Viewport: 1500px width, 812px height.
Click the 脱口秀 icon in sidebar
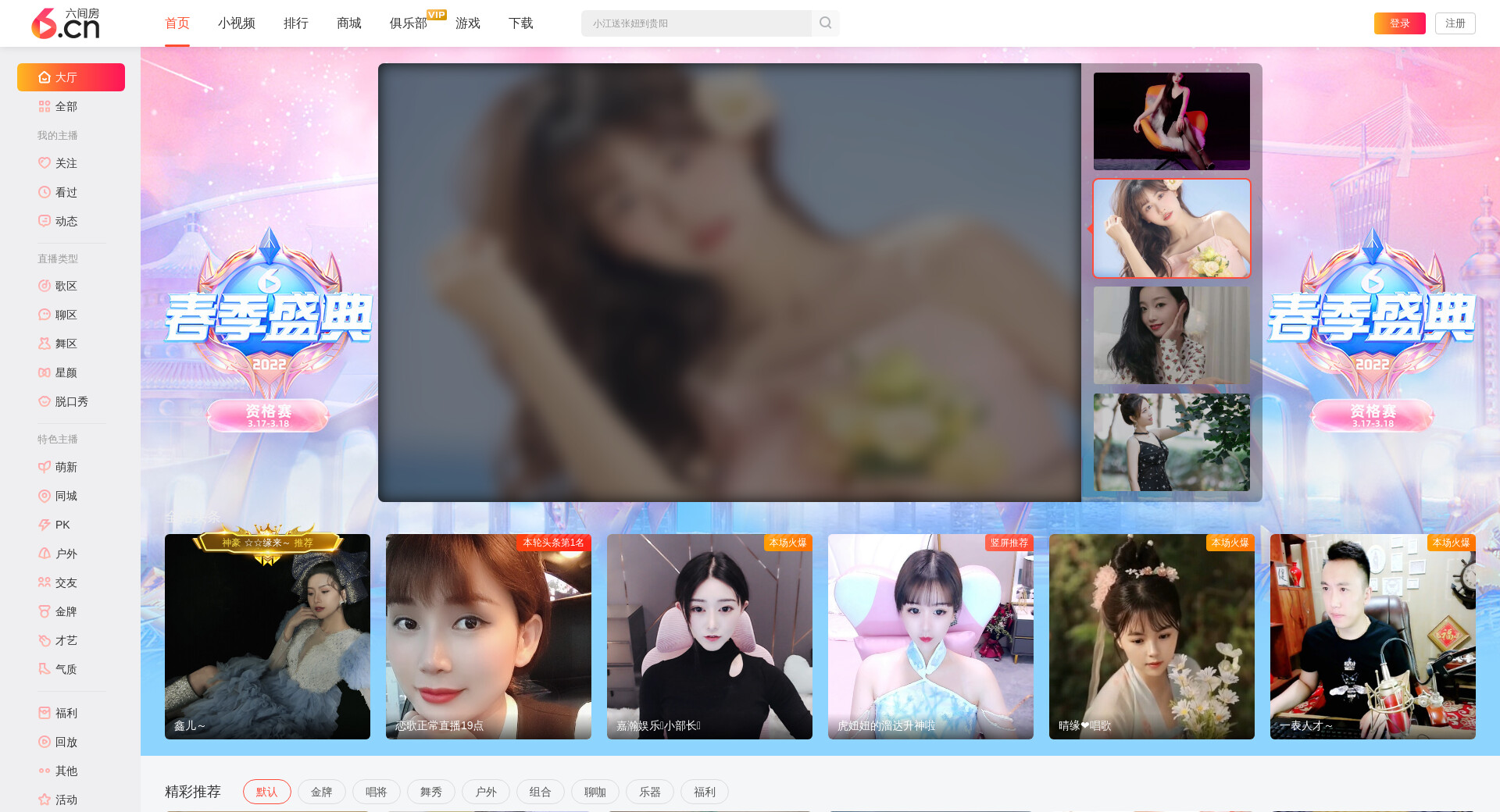pos(45,401)
